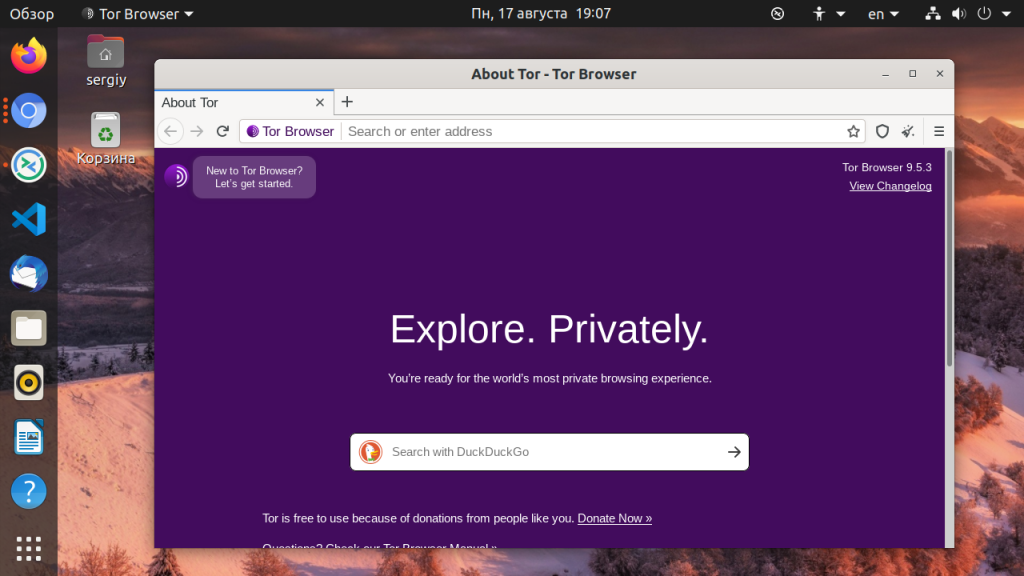Click the forward navigation arrow
The image size is (1024, 576).
tap(196, 131)
